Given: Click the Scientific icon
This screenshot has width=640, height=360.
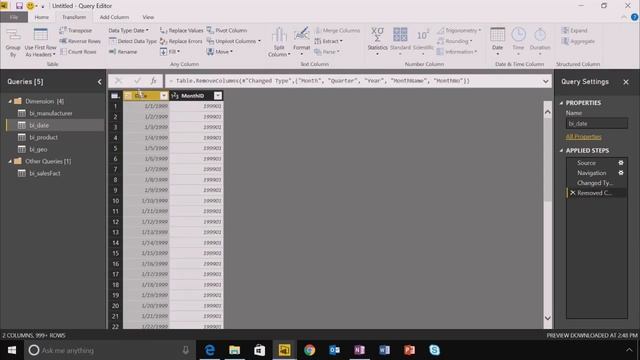Looking at the screenshot, I should (423, 35).
